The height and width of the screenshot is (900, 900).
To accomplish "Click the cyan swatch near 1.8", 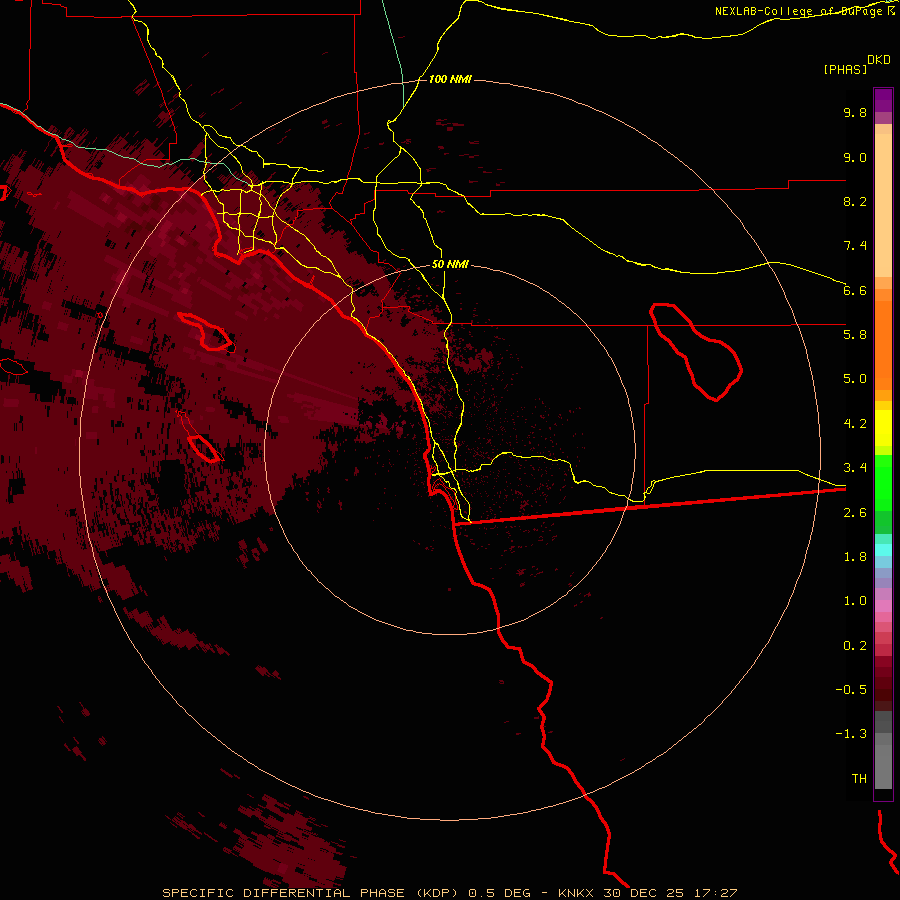I will pos(883,549).
